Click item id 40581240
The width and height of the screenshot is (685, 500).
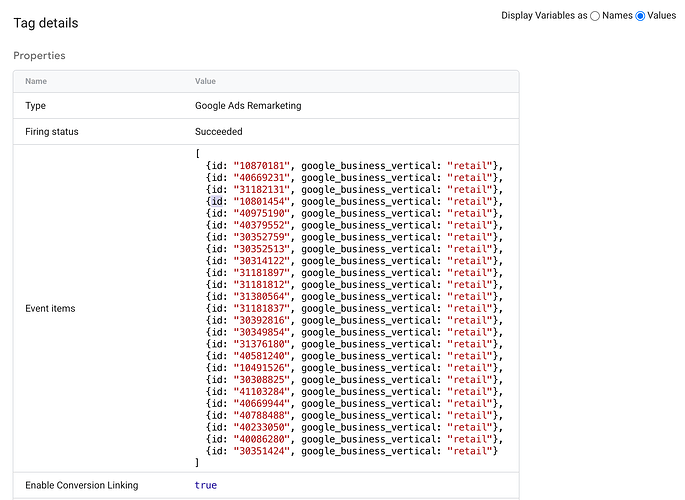262,356
